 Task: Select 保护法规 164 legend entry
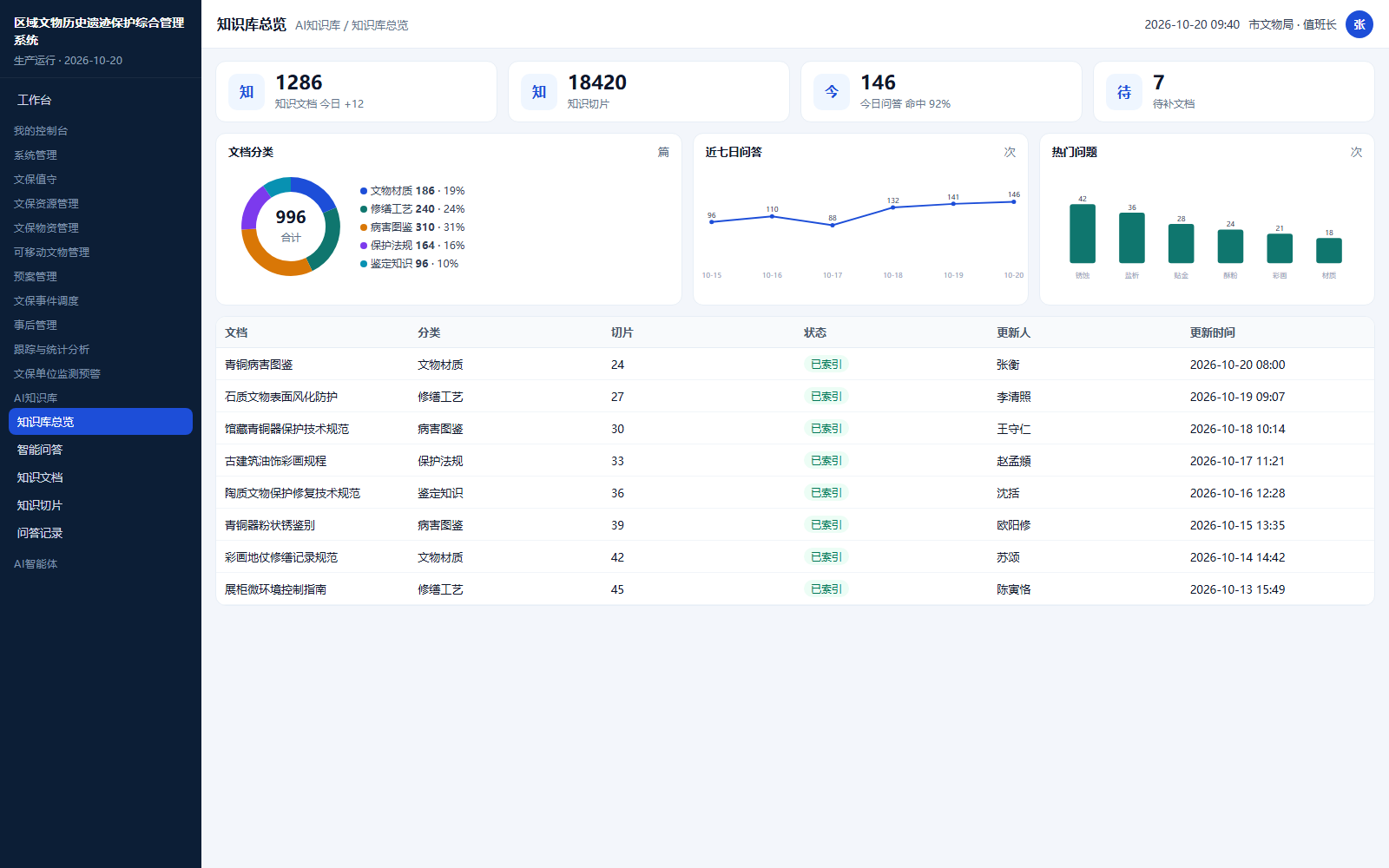[412, 246]
